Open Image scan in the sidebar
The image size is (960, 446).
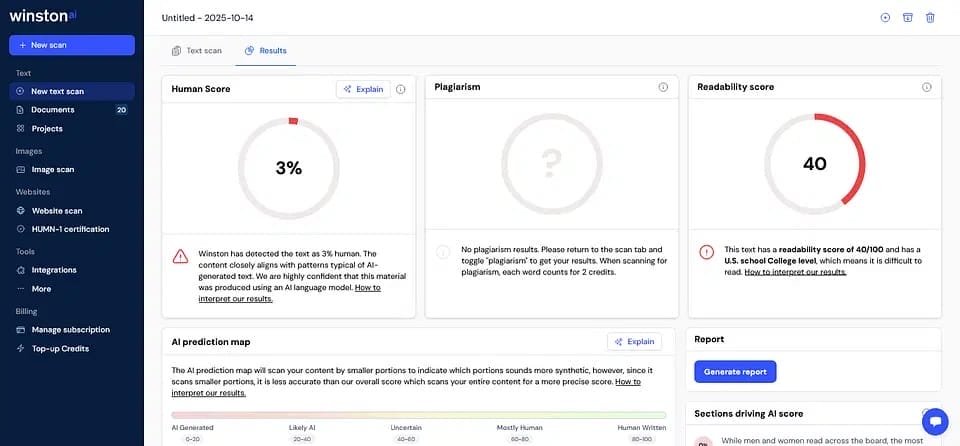52,170
